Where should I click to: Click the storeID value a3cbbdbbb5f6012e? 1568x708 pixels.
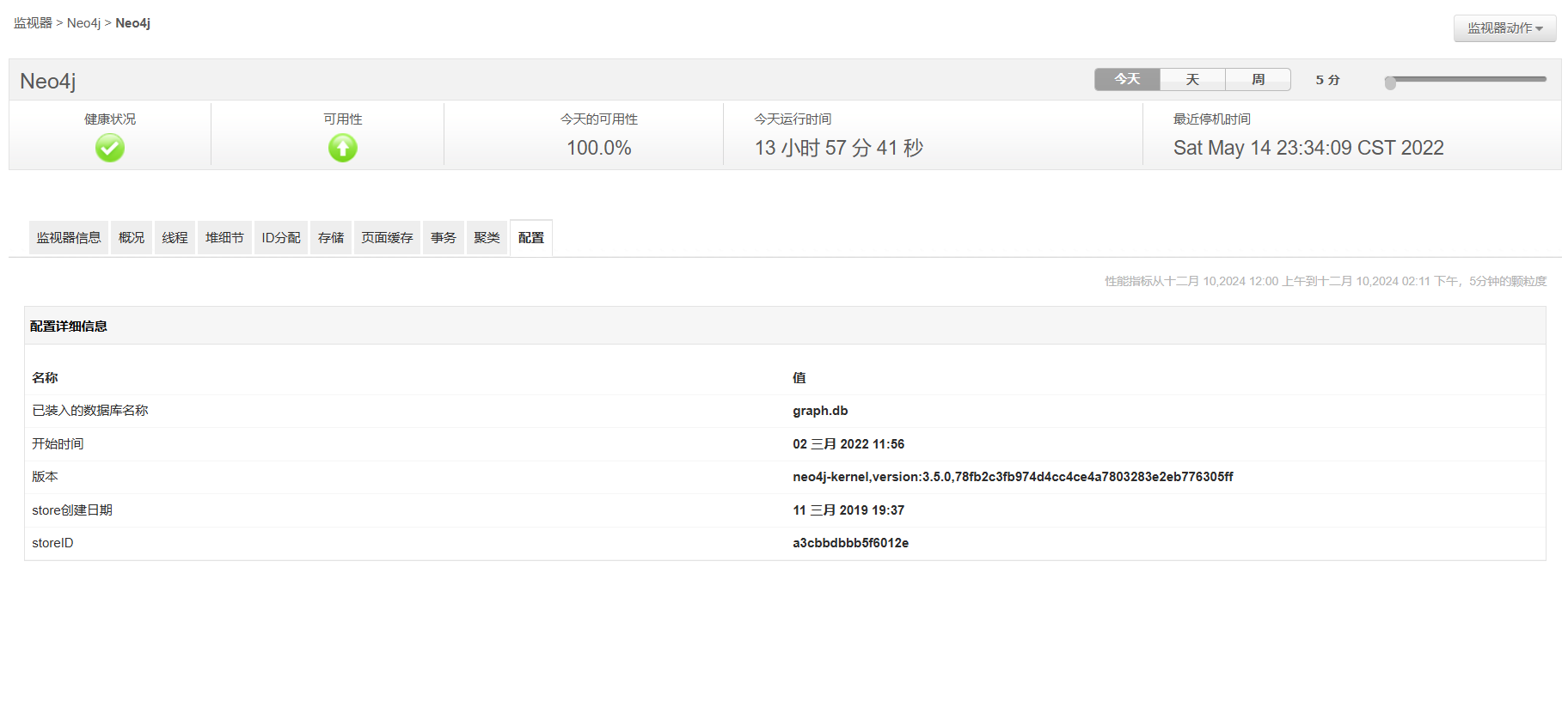coord(850,543)
